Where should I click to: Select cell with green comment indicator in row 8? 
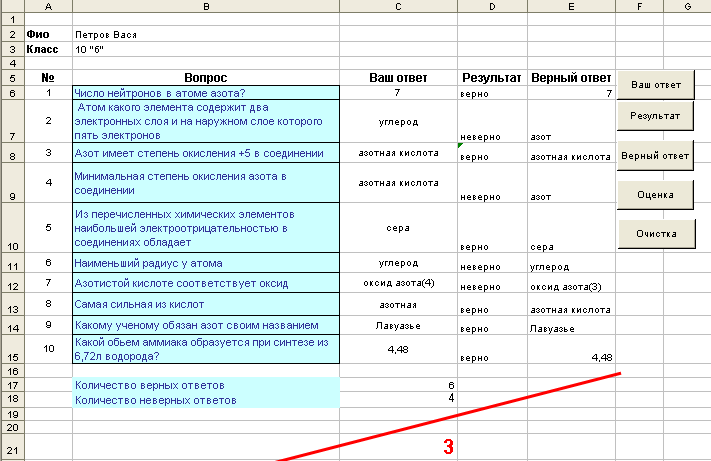pyautogui.click(x=492, y=153)
